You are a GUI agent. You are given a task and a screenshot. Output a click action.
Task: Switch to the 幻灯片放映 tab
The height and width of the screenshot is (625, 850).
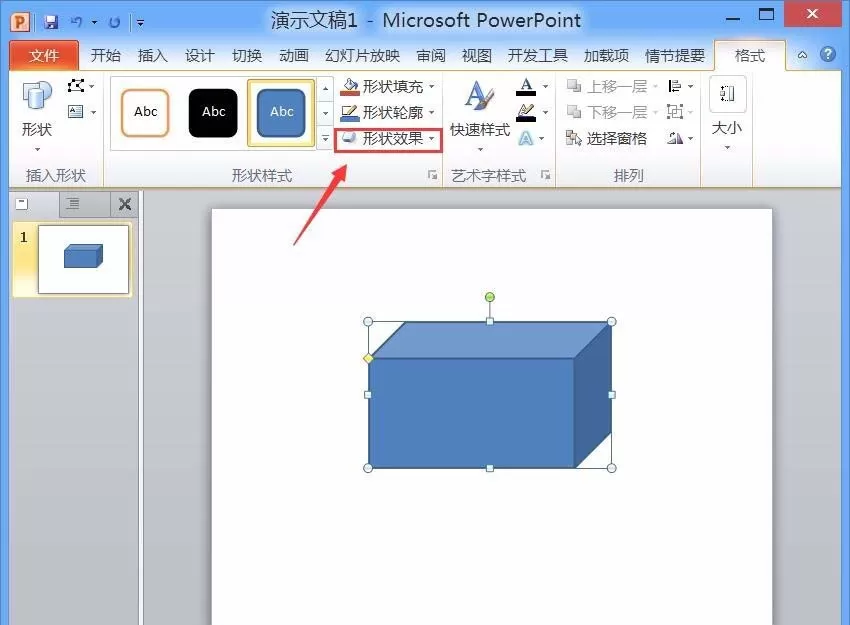click(x=363, y=55)
